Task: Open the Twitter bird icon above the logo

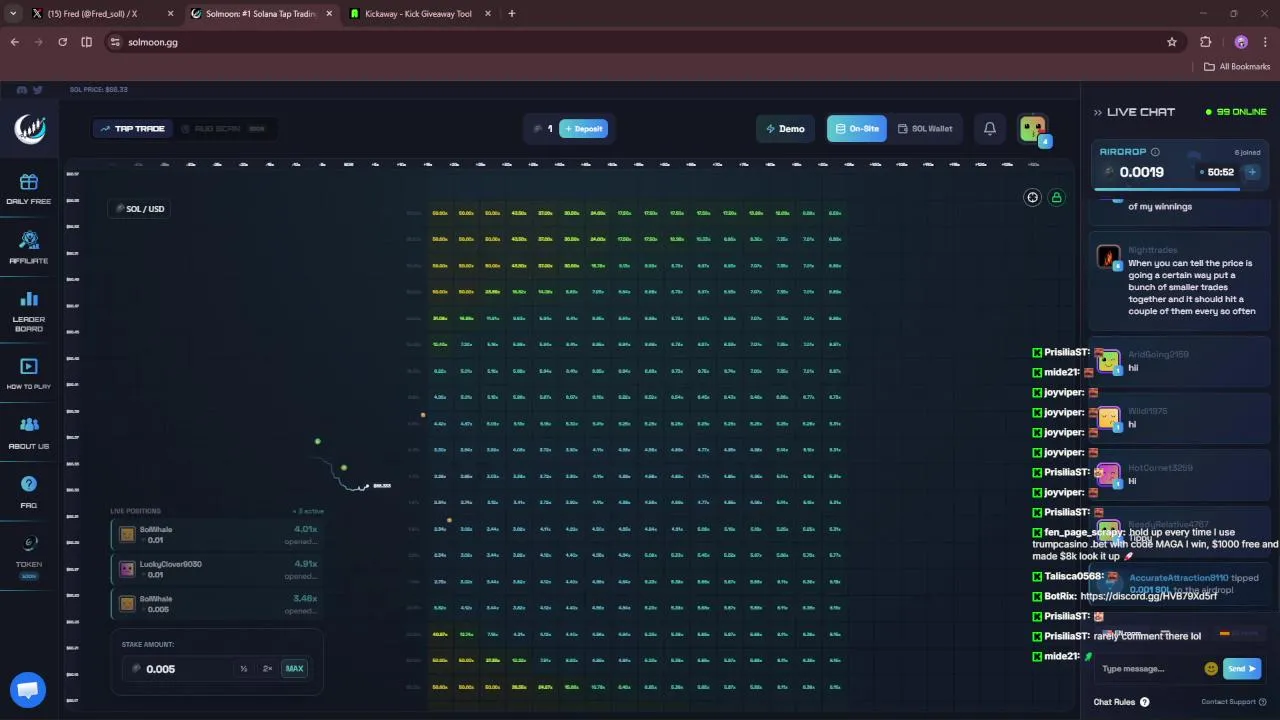Action: (38, 90)
